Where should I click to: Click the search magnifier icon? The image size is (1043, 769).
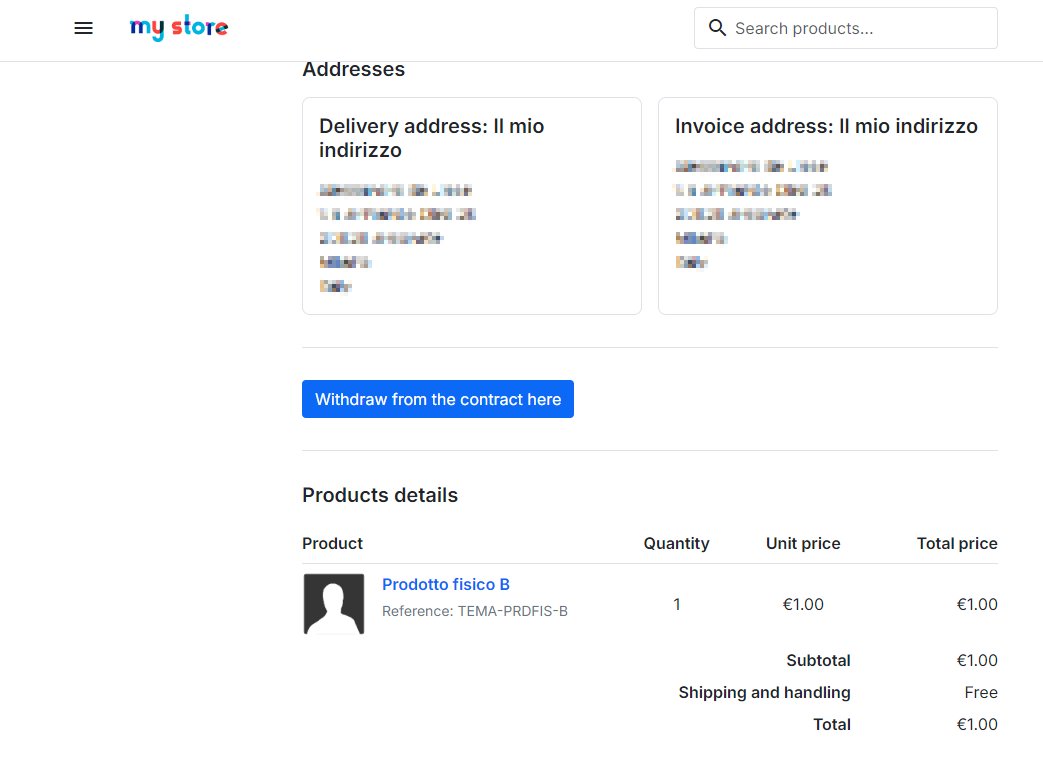tap(717, 28)
